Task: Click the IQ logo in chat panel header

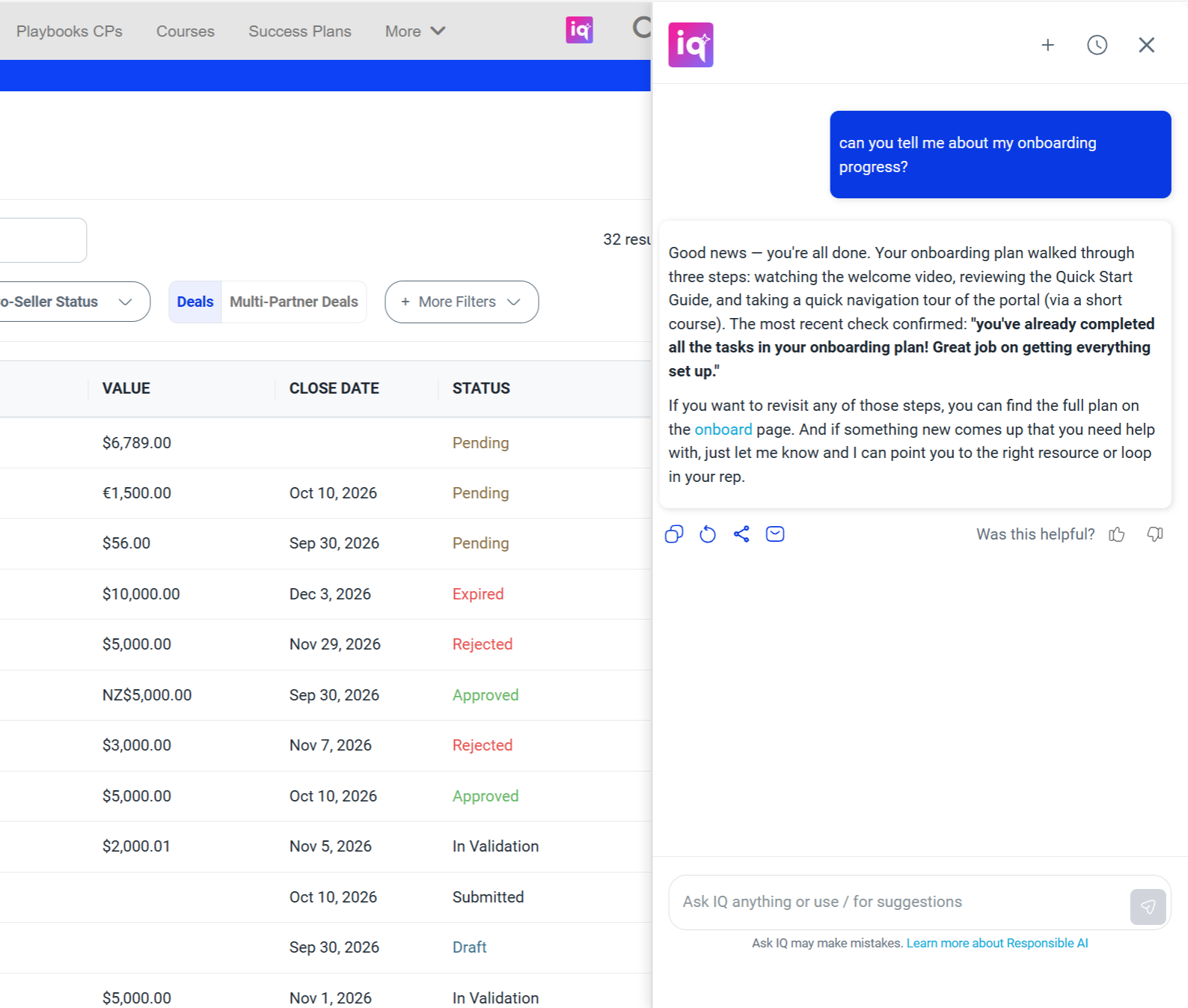Action: click(x=691, y=45)
